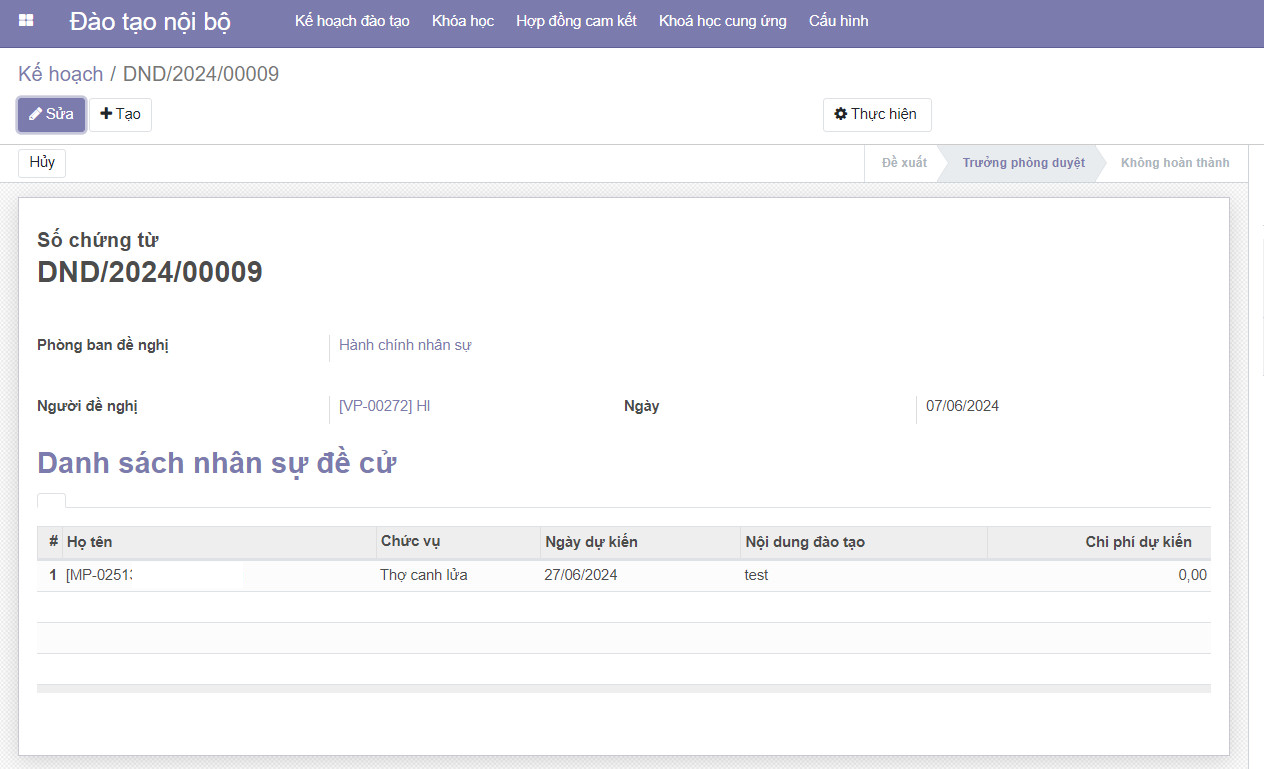1264x769 pixels.
Task: Open the Thợ canh lửa employee row
Action: (x=423, y=575)
